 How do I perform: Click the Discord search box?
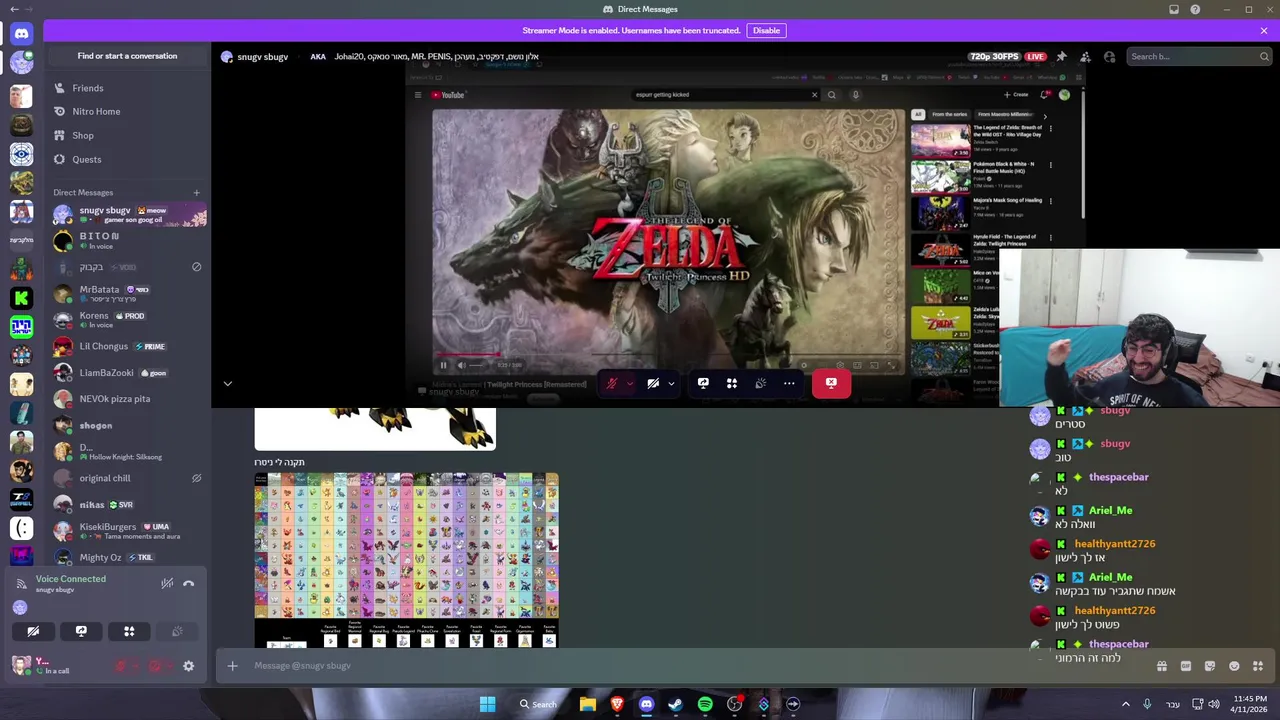click(x=1198, y=57)
